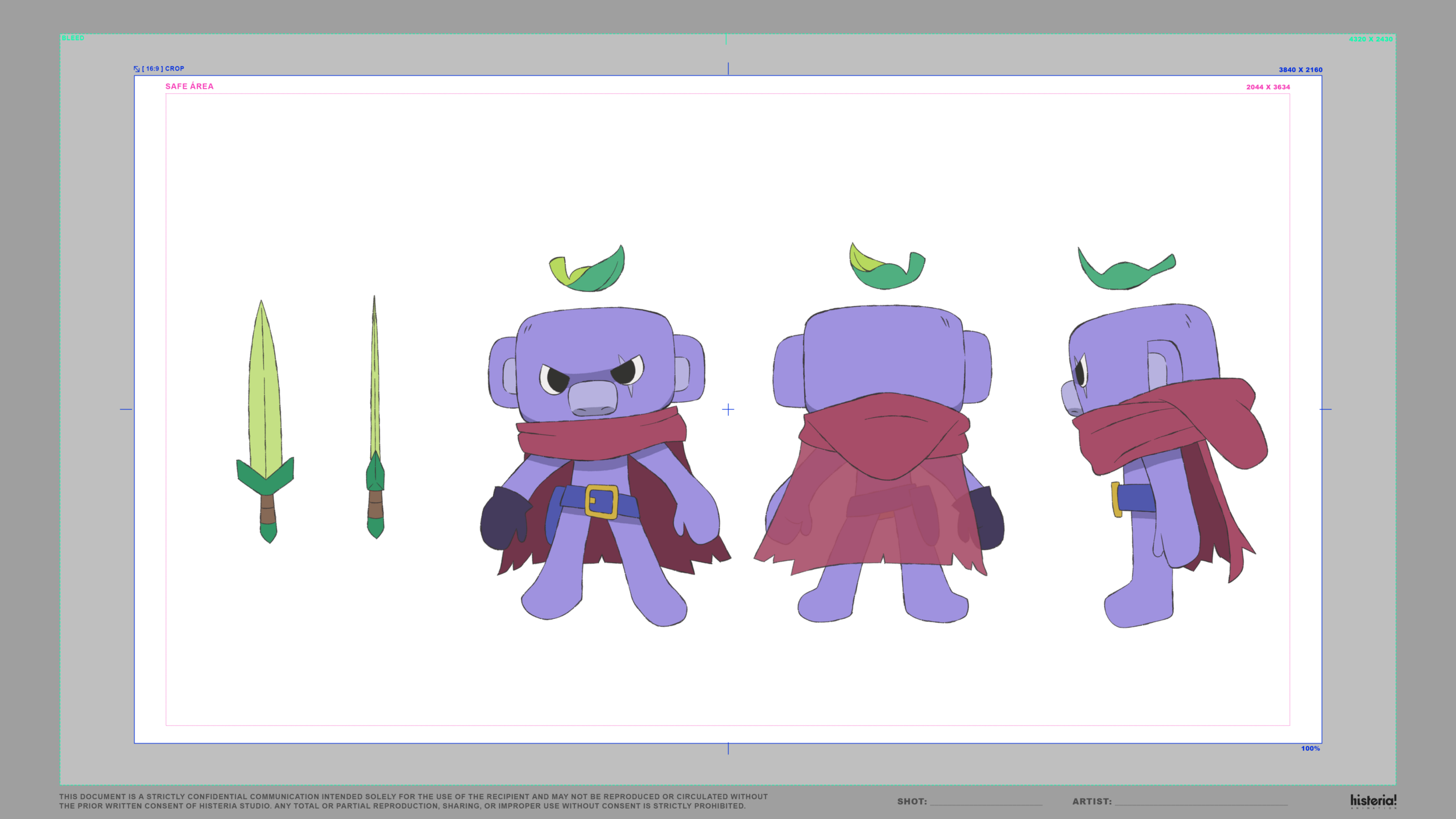Click the resize arrows icon beside CROP

[136, 69]
